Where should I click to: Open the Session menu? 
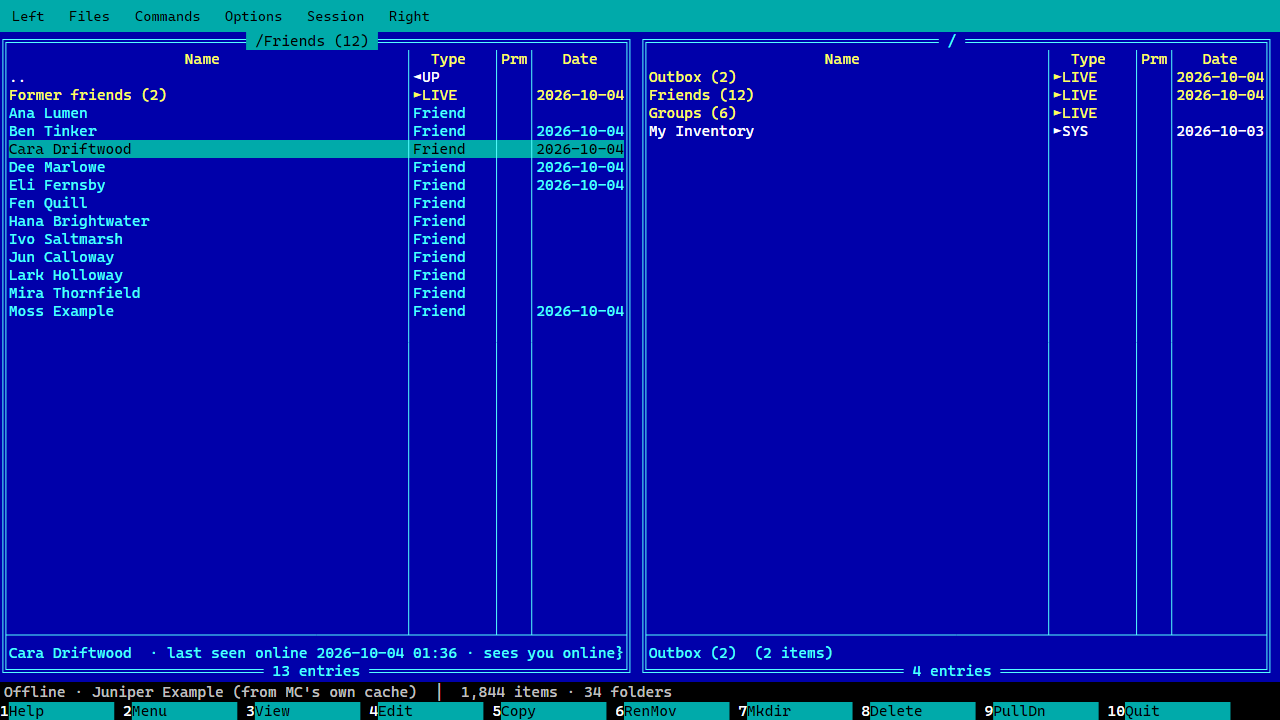click(335, 16)
